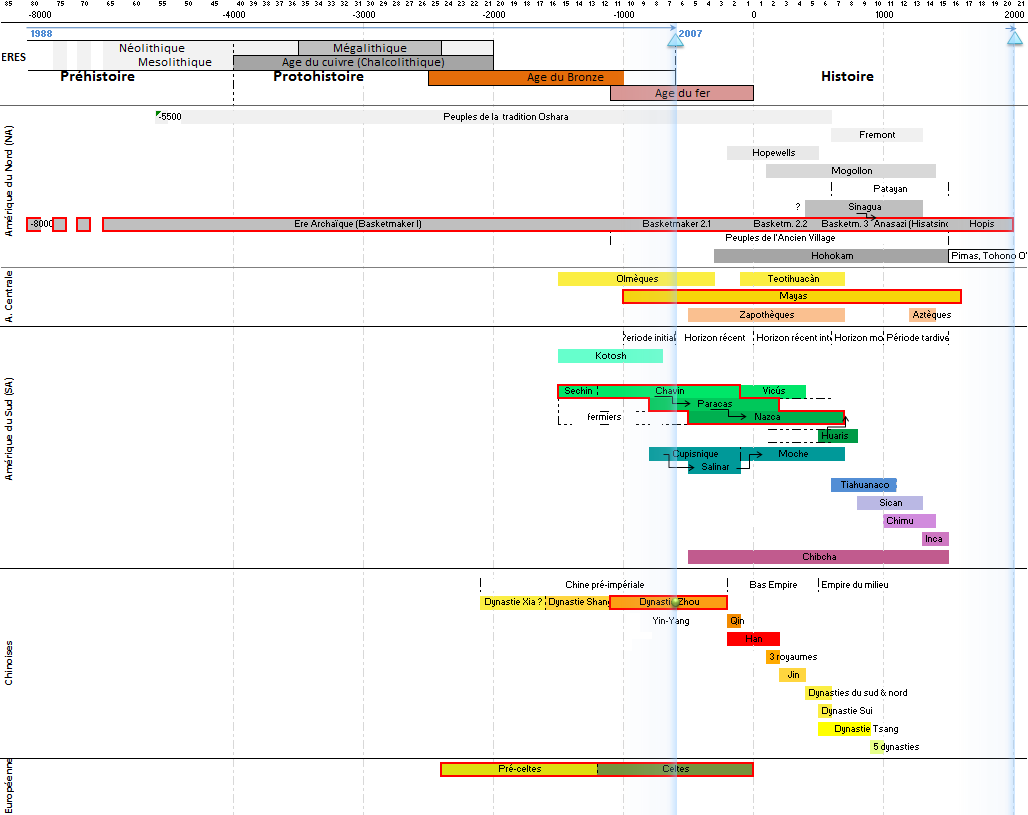
Task: Click the Celtes bar
Action: click(x=675, y=769)
